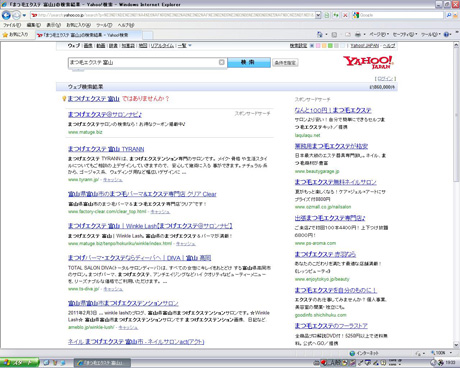Click the second quick launch icon
Viewport: 460px width, 368px height.
55,363
